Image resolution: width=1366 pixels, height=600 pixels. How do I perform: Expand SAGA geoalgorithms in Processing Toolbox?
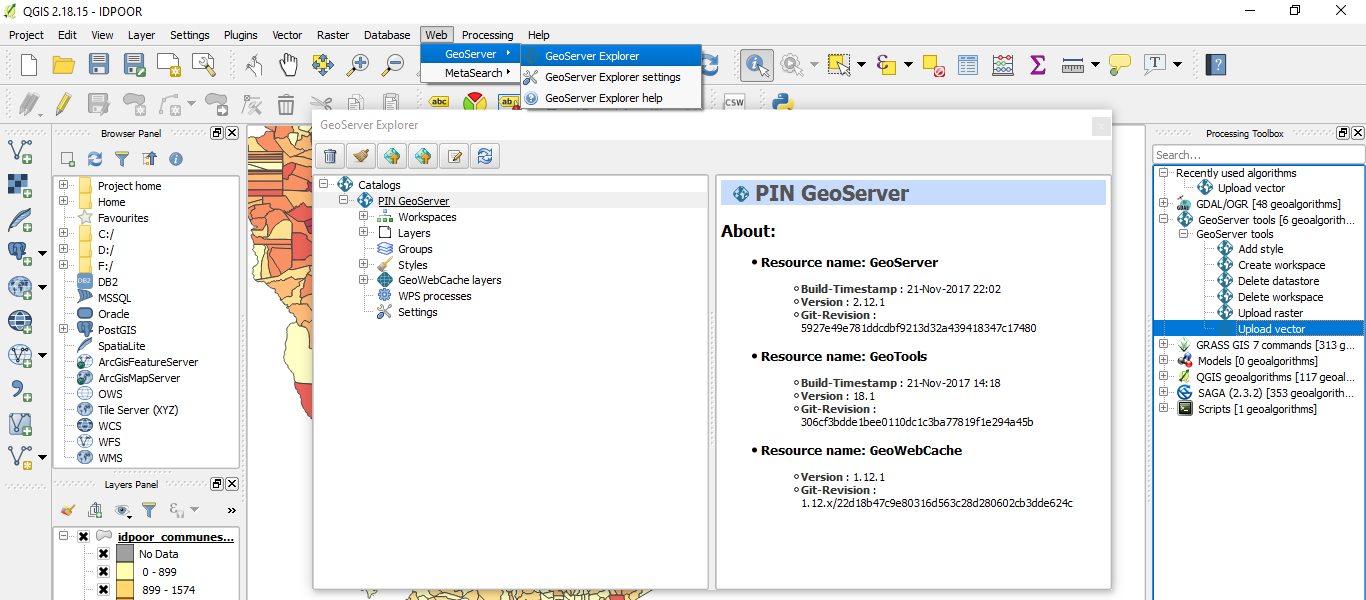tap(1163, 393)
